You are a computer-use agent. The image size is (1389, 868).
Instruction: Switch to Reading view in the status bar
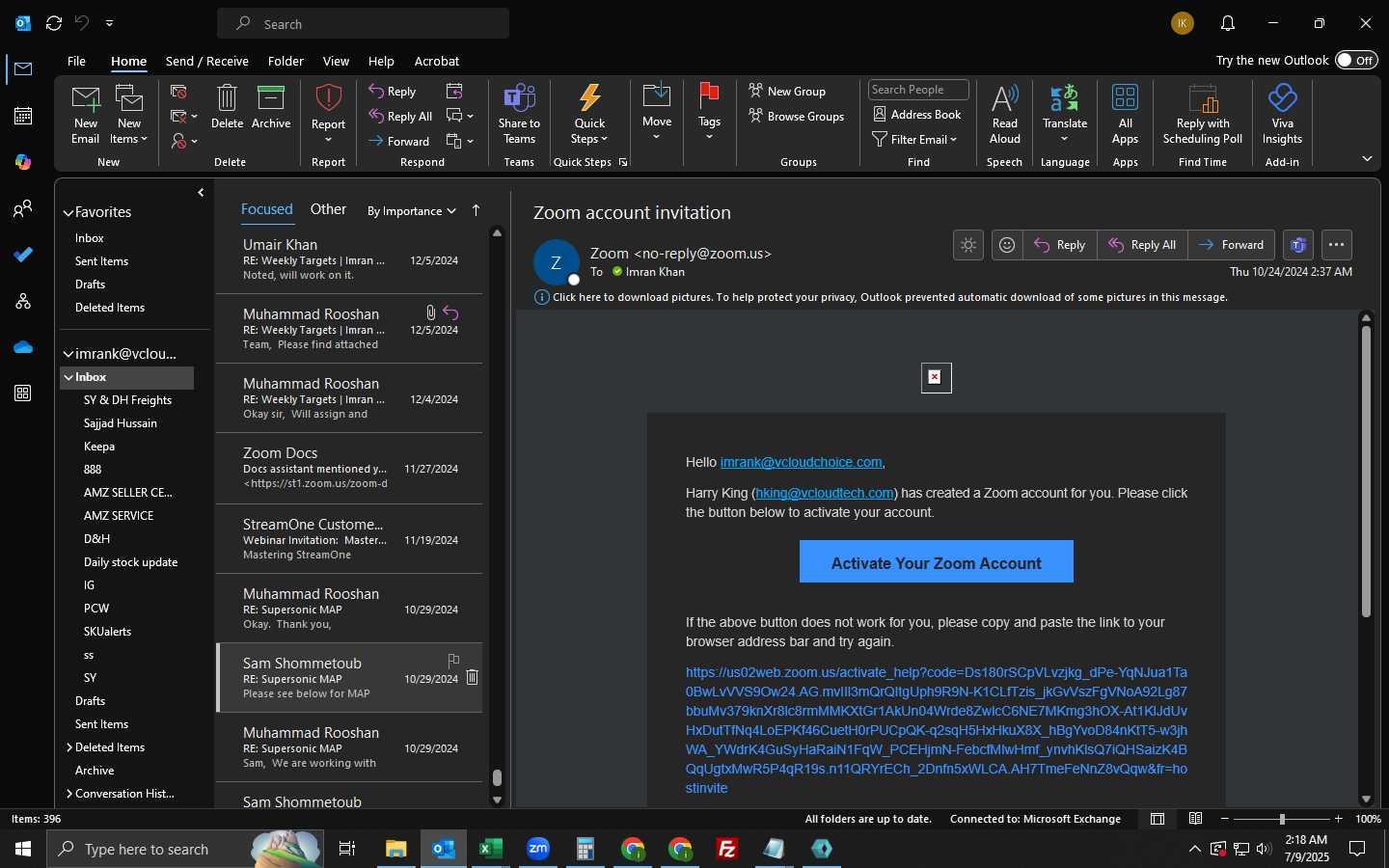(1195, 819)
